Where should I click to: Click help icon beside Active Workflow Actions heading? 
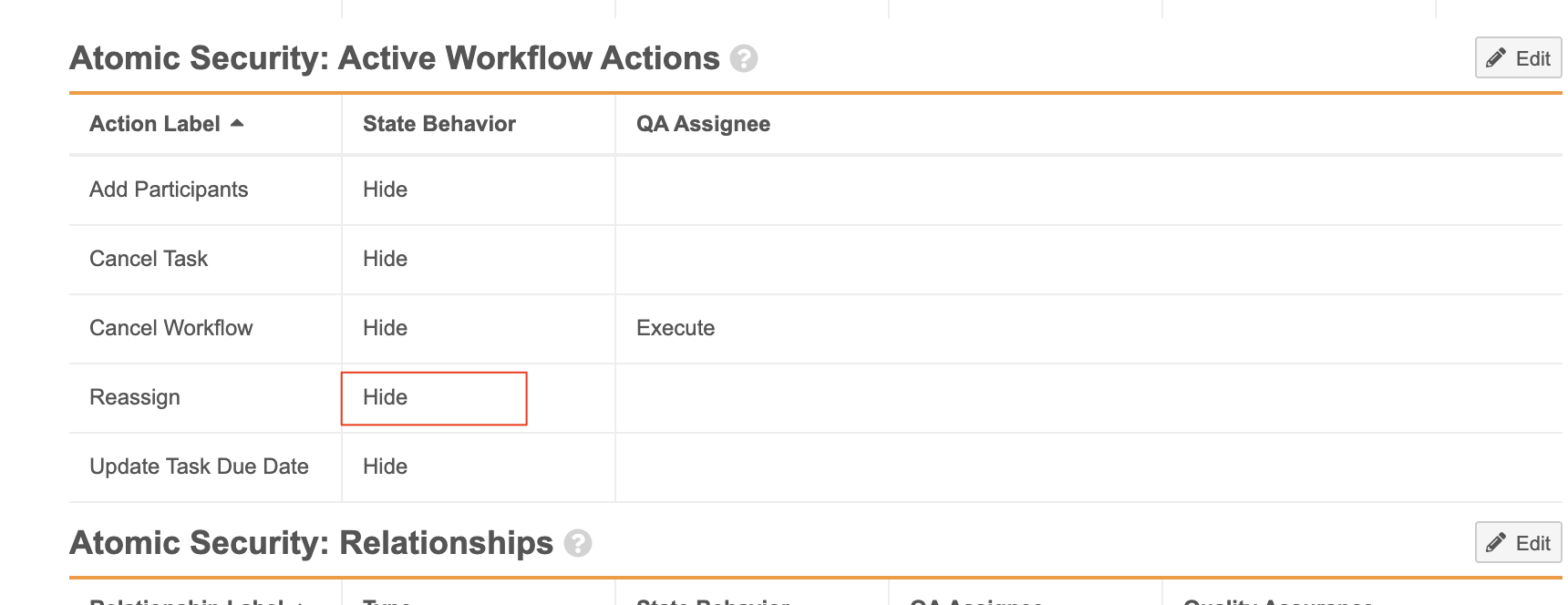(x=744, y=59)
